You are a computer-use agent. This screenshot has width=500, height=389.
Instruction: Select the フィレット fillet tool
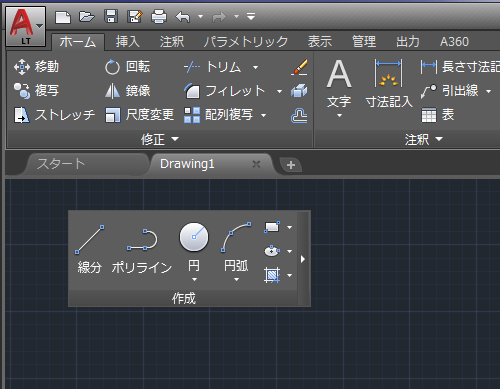pos(225,91)
